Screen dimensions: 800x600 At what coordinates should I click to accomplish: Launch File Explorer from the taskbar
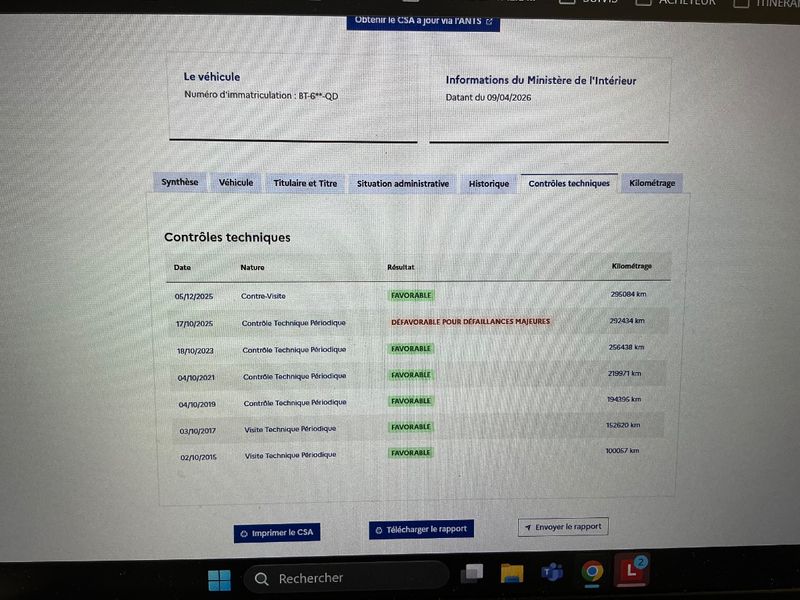point(512,573)
